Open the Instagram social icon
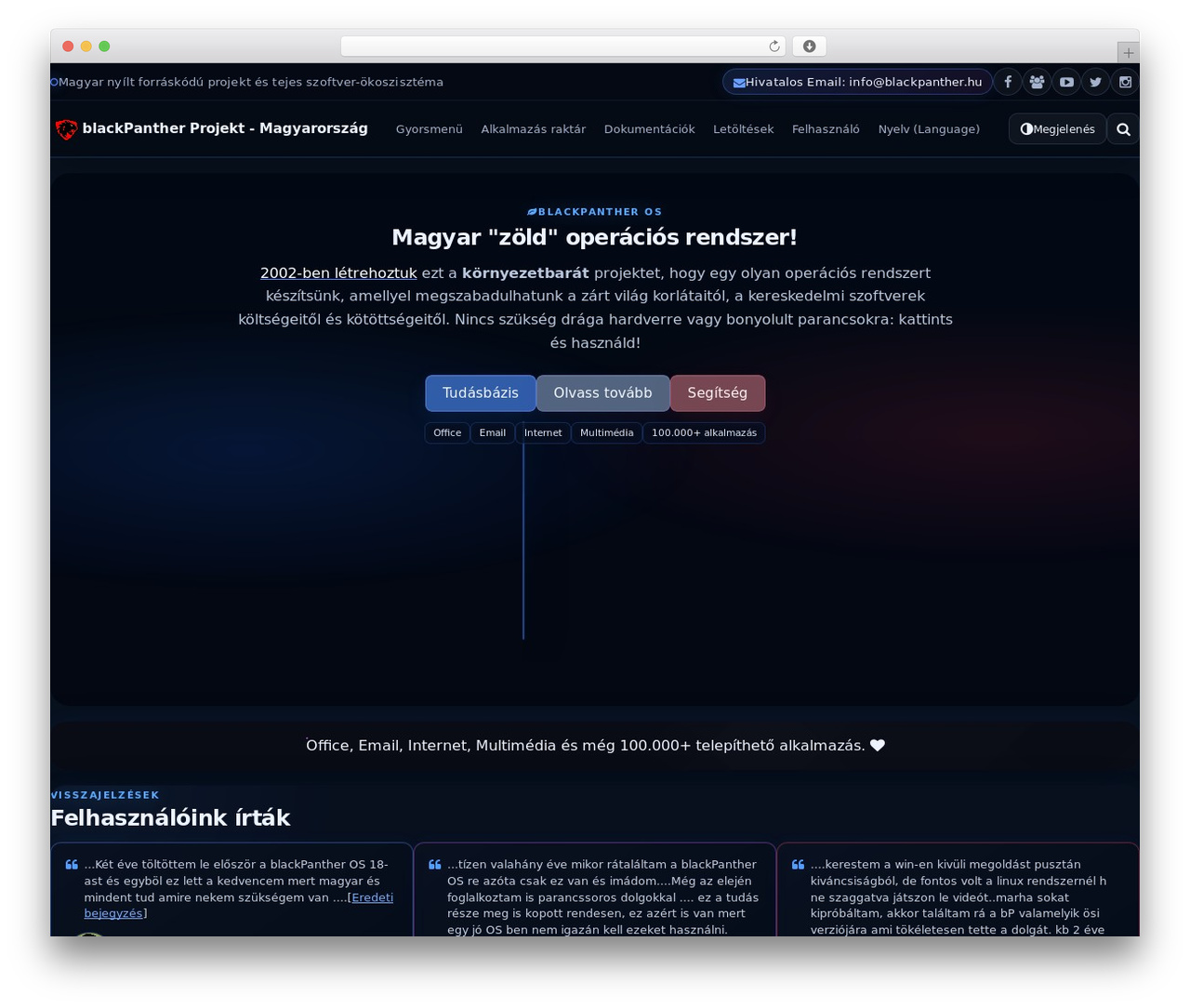This screenshot has width=1190, height=1008. [1125, 82]
